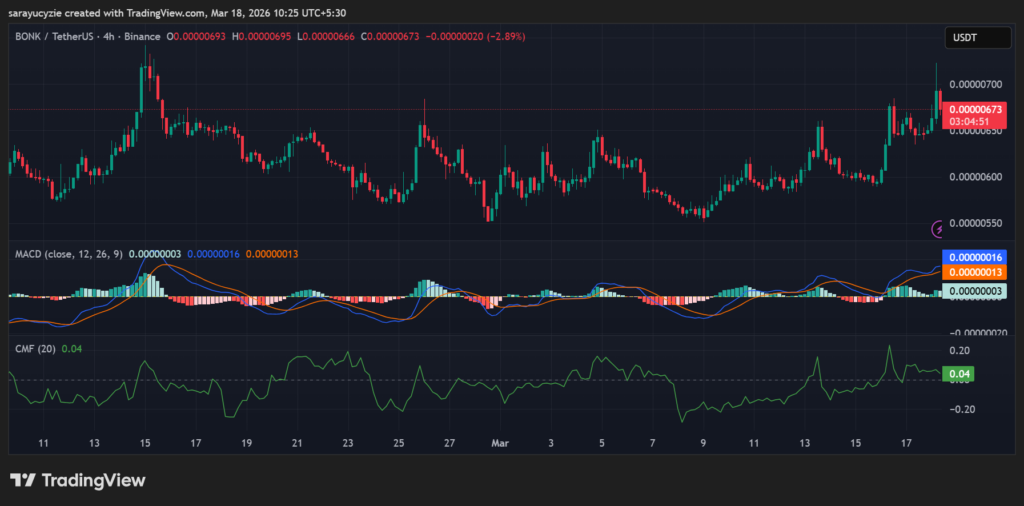Click date 27 on the time axis
Image resolution: width=1024 pixels, height=506 pixels.
point(450,441)
